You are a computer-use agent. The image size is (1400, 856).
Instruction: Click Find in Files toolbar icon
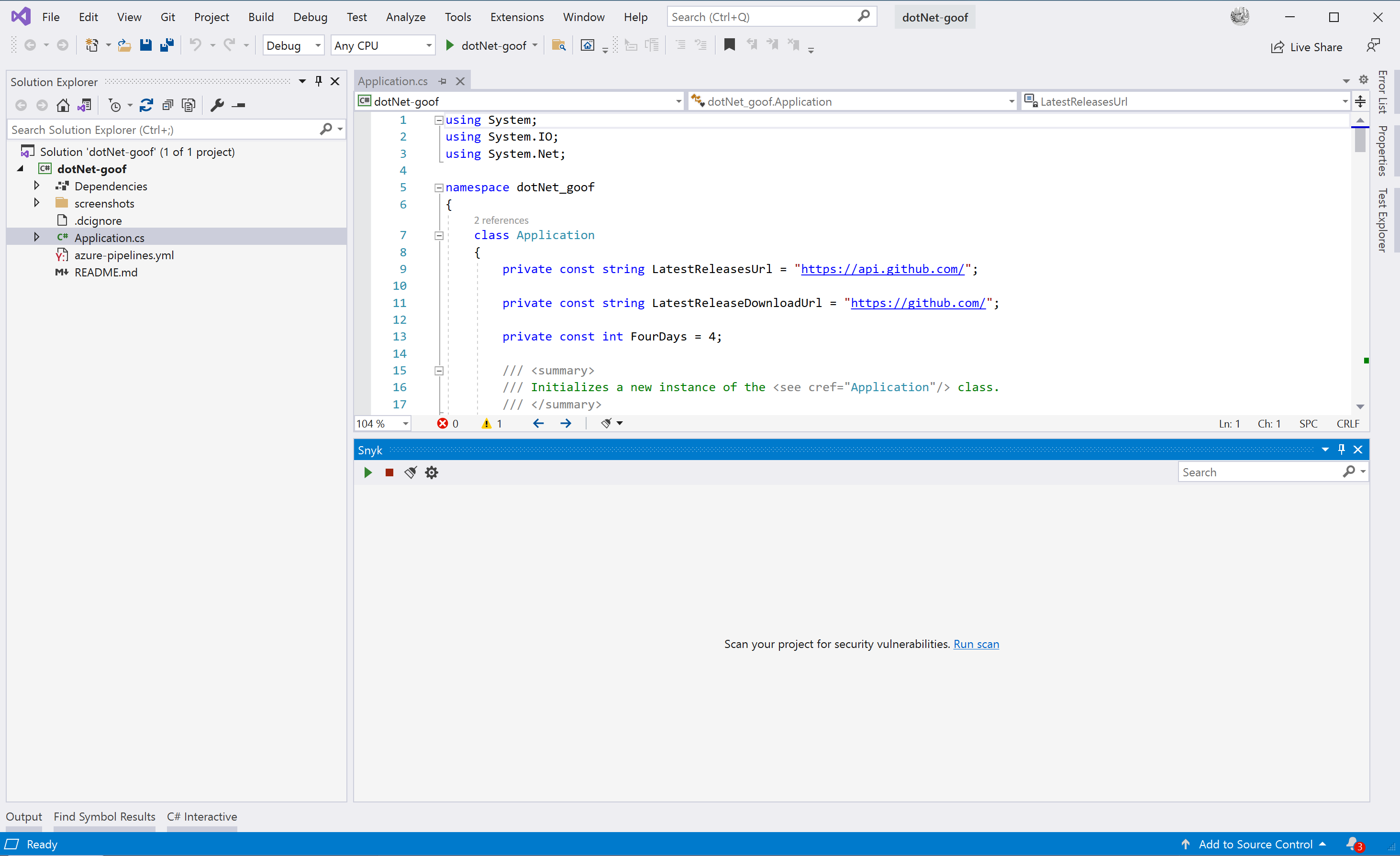[558, 45]
